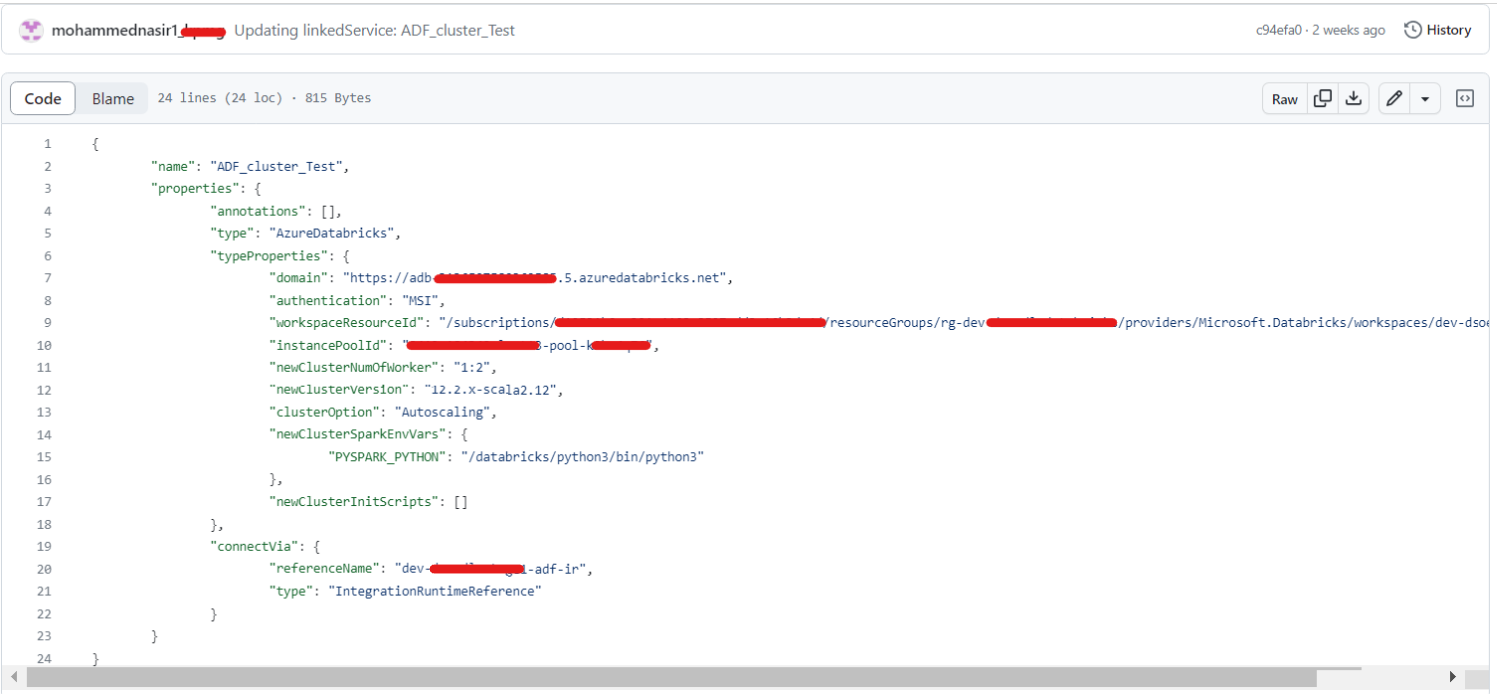Screen dimensions: 1497x694
Task: Open the symbols panel icon
Action: tap(1464, 99)
